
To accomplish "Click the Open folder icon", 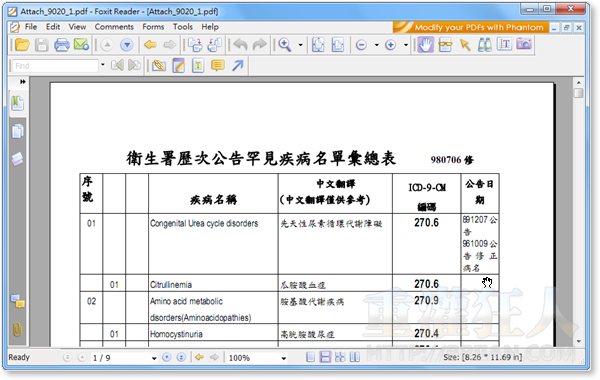I will point(22,45).
